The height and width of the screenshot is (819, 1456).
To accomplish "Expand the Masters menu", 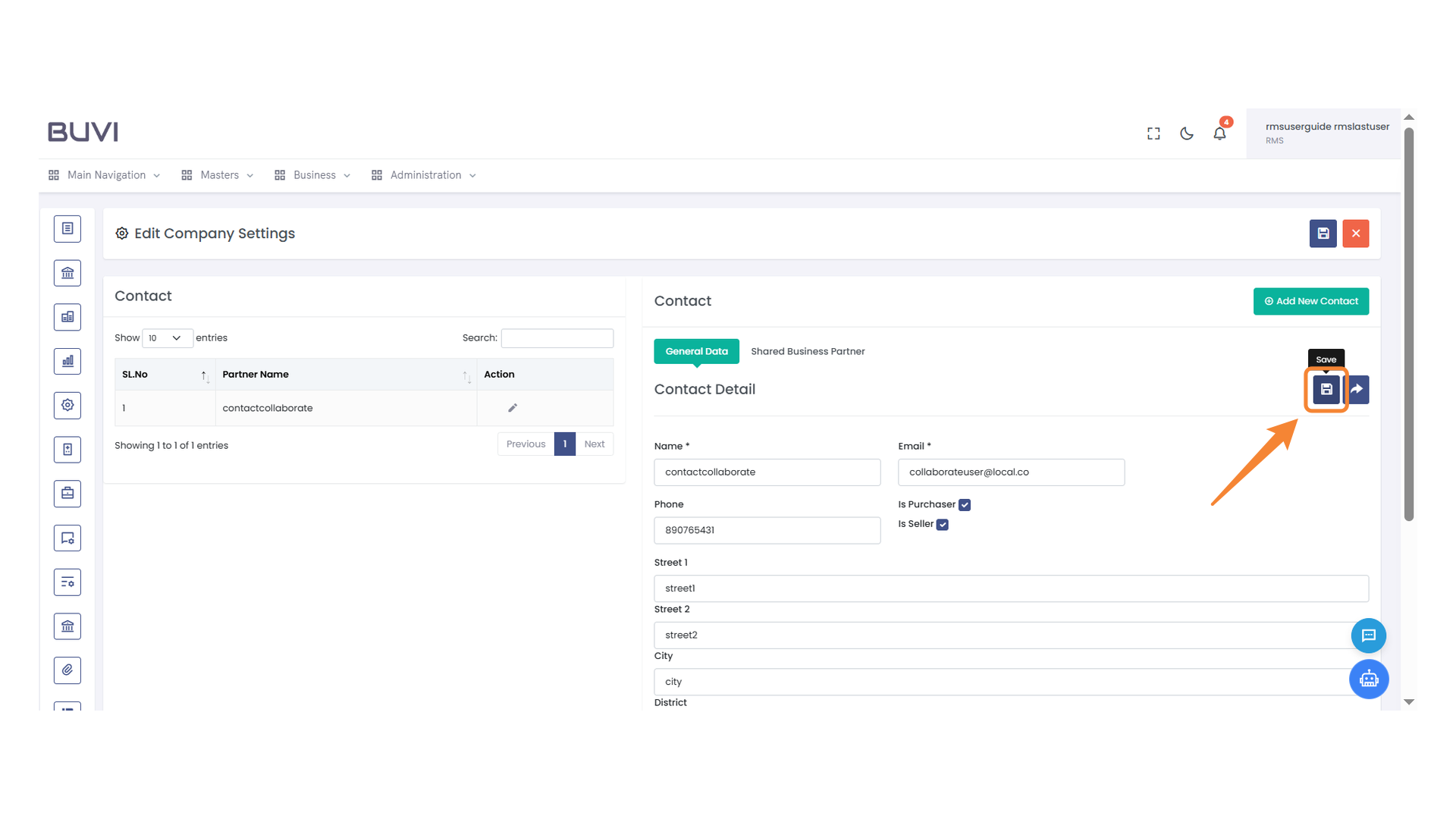I will 218,175.
